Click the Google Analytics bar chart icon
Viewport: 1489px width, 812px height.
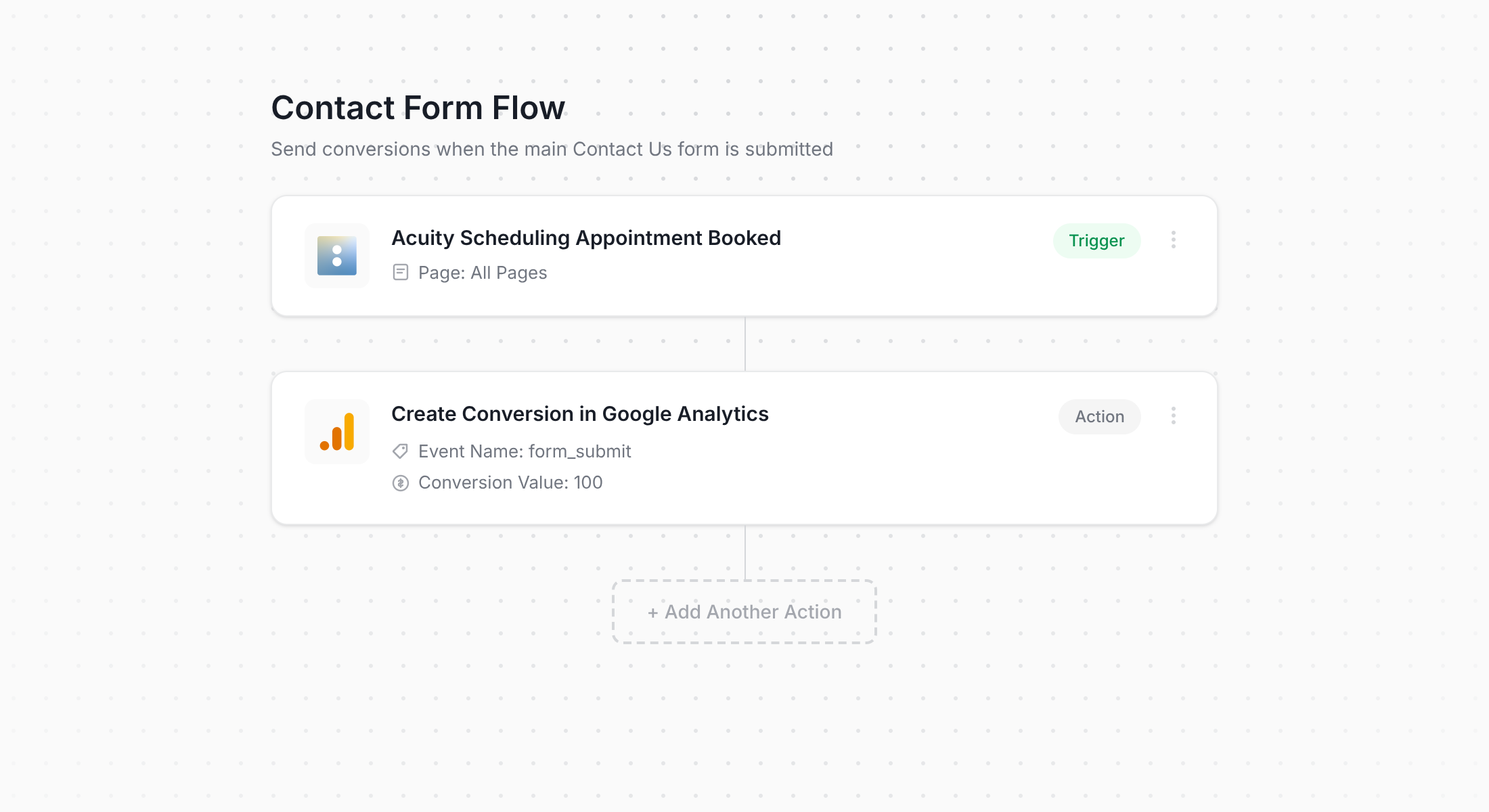tap(336, 431)
